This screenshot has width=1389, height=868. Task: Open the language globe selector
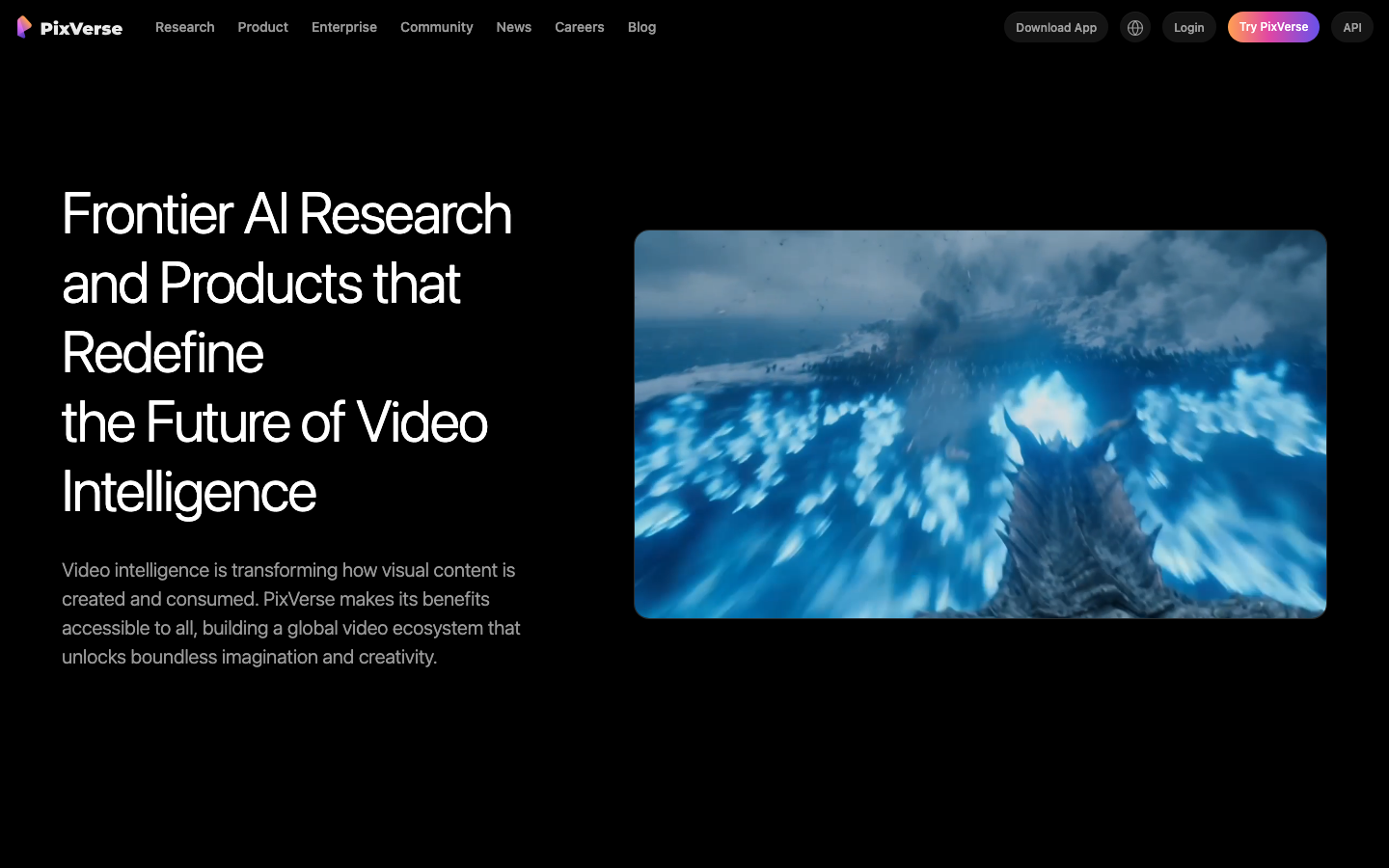pyautogui.click(x=1135, y=27)
